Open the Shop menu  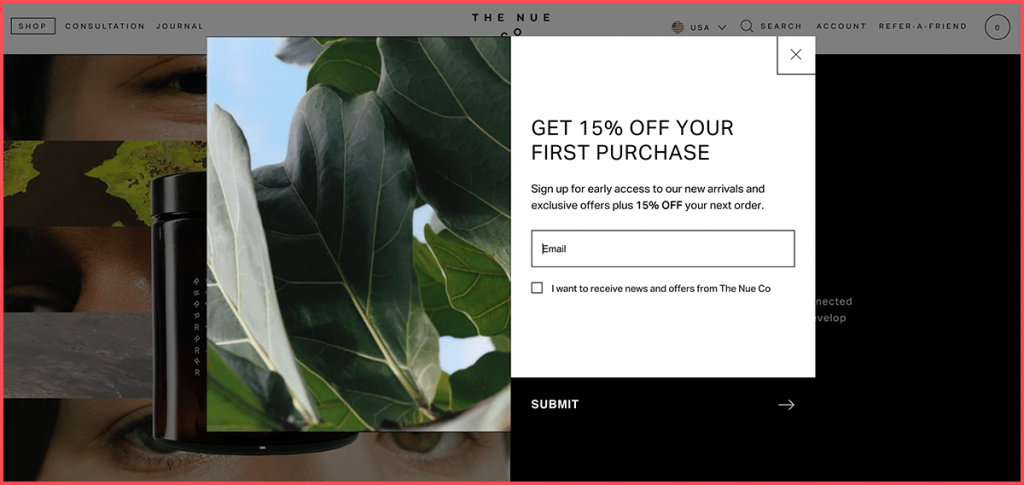33,26
